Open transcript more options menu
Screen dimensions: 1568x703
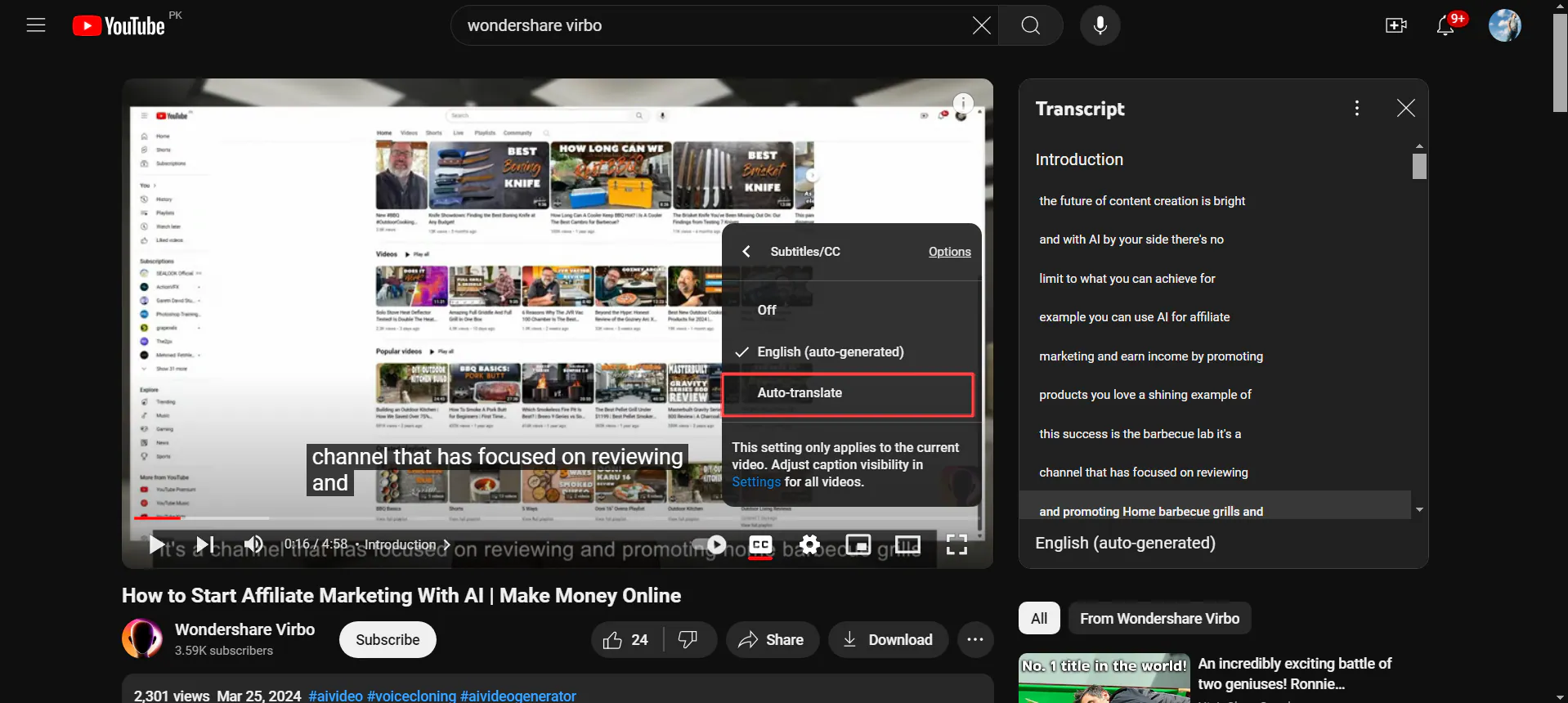[1356, 108]
